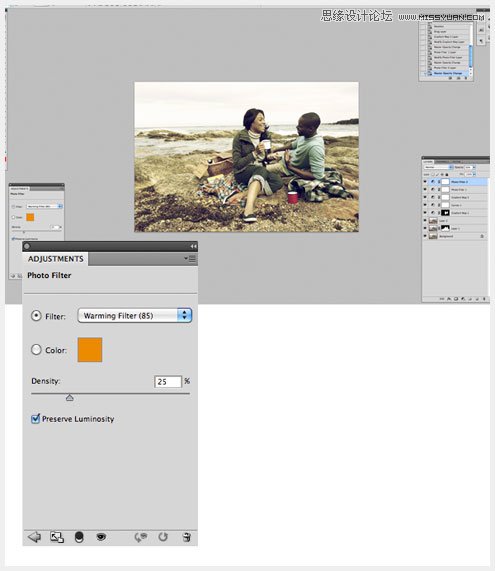Click the expanded view switch icon in Adjustments
This screenshot has height=571, width=495.
pos(57,537)
